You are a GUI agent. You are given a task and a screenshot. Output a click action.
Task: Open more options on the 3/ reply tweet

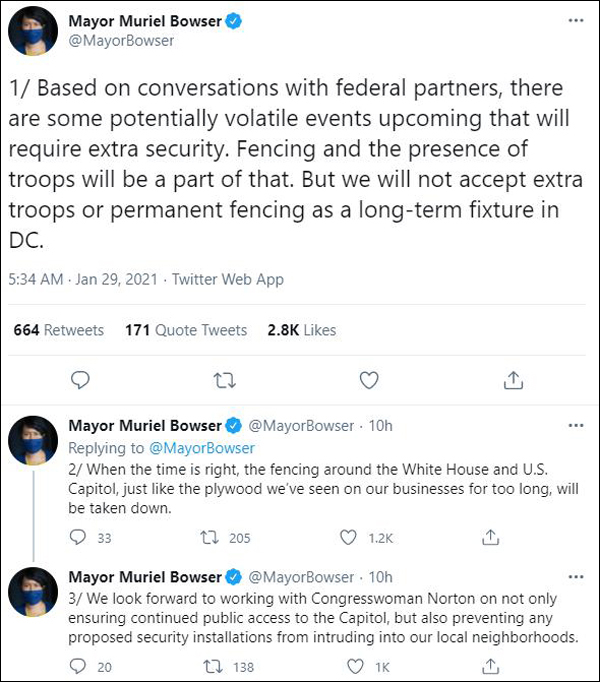click(575, 577)
